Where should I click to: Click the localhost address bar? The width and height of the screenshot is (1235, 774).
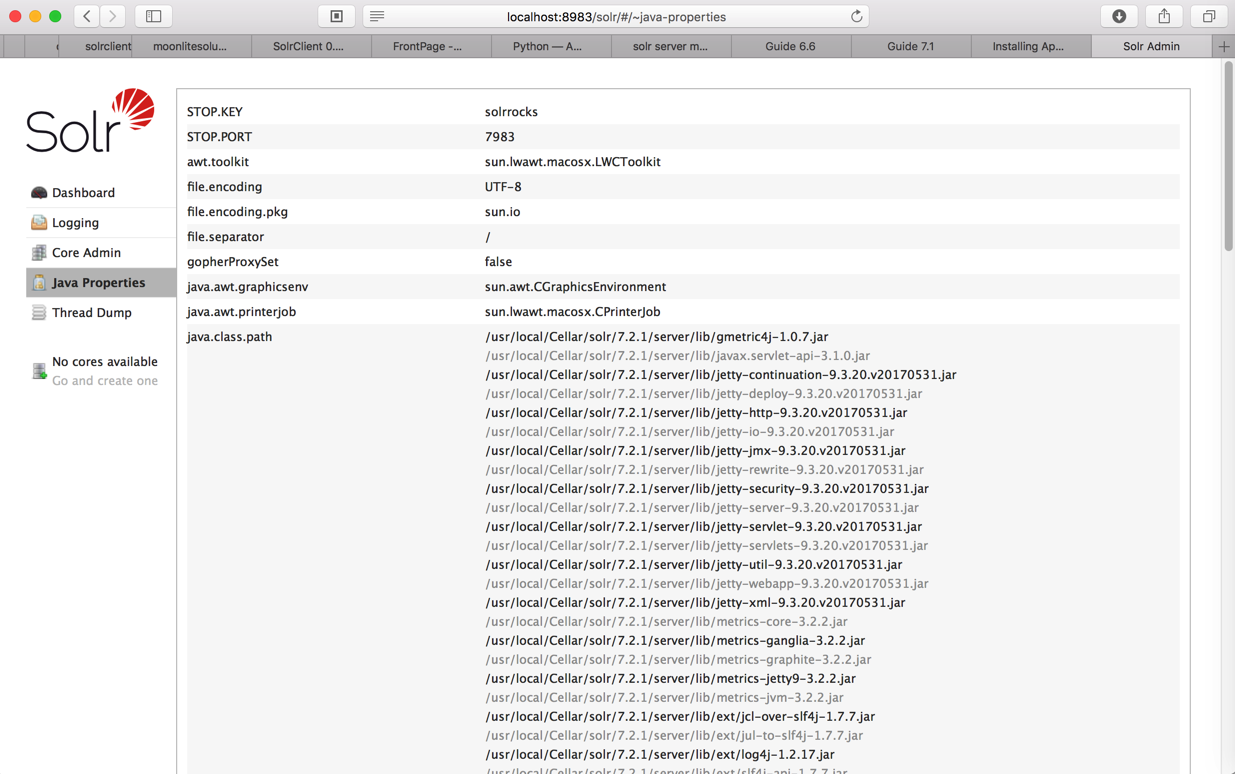tap(616, 17)
